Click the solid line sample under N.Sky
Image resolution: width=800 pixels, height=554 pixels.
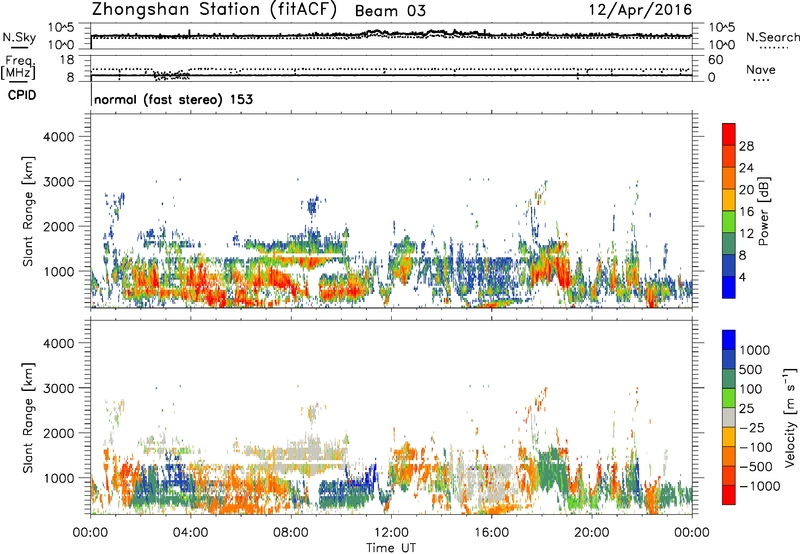click(x=18, y=47)
